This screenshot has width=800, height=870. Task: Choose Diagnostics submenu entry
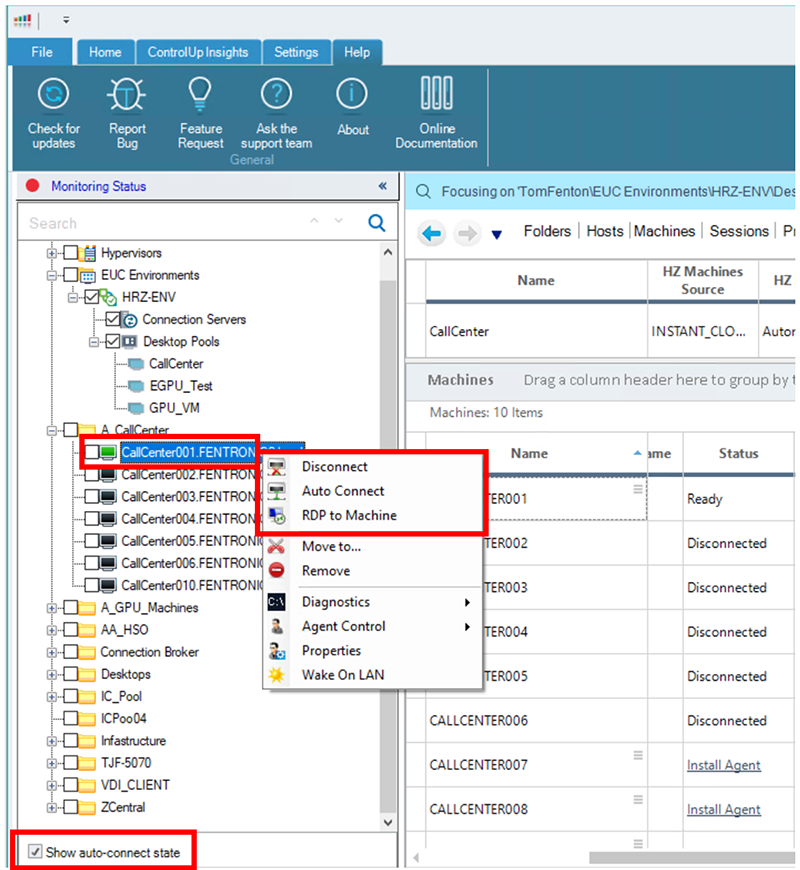[372, 602]
